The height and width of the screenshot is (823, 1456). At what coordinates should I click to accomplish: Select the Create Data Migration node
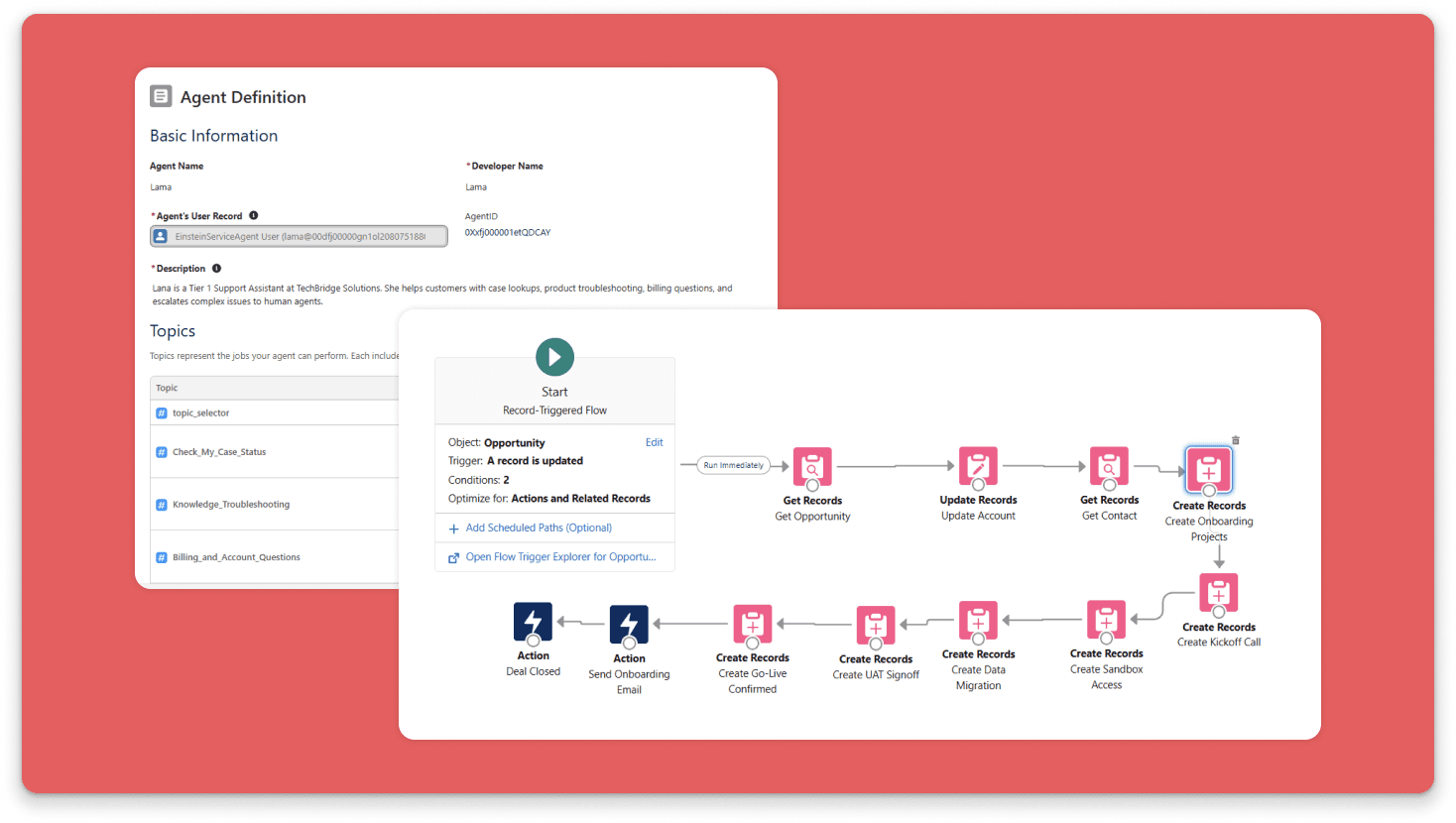(x=978, y=620)
